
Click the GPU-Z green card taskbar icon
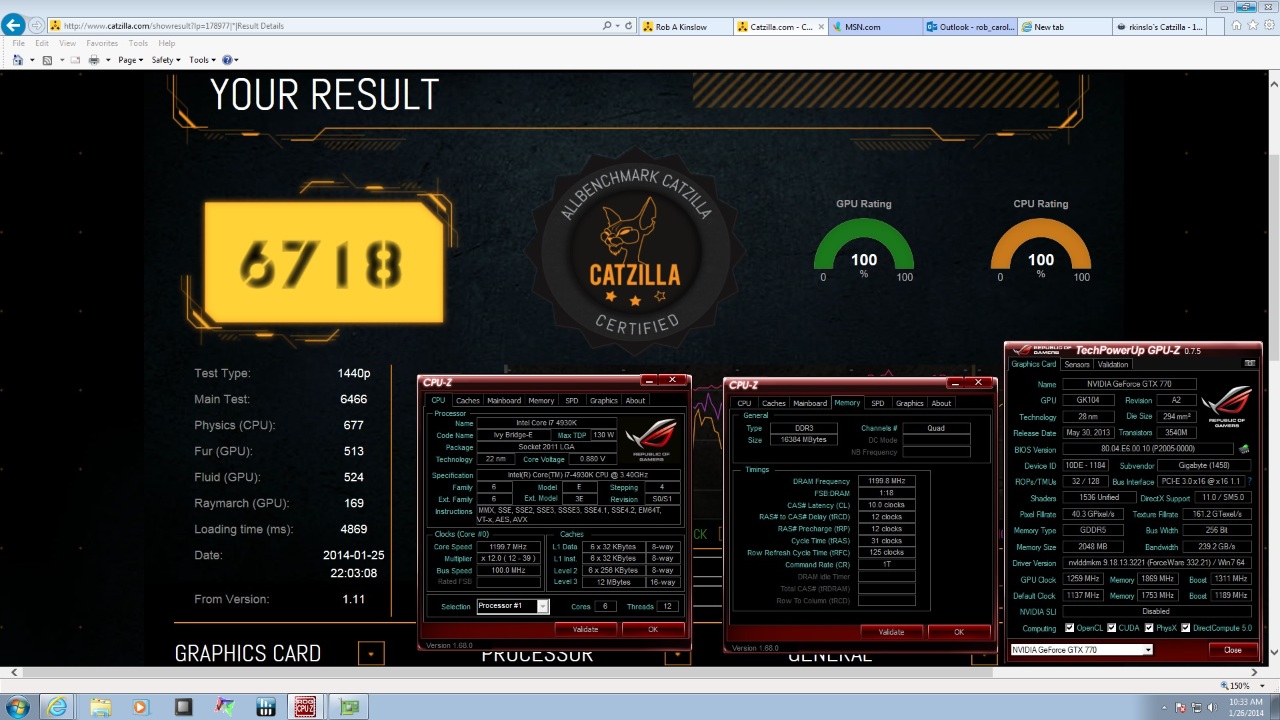pyautogui.click(x=349, y=707)
